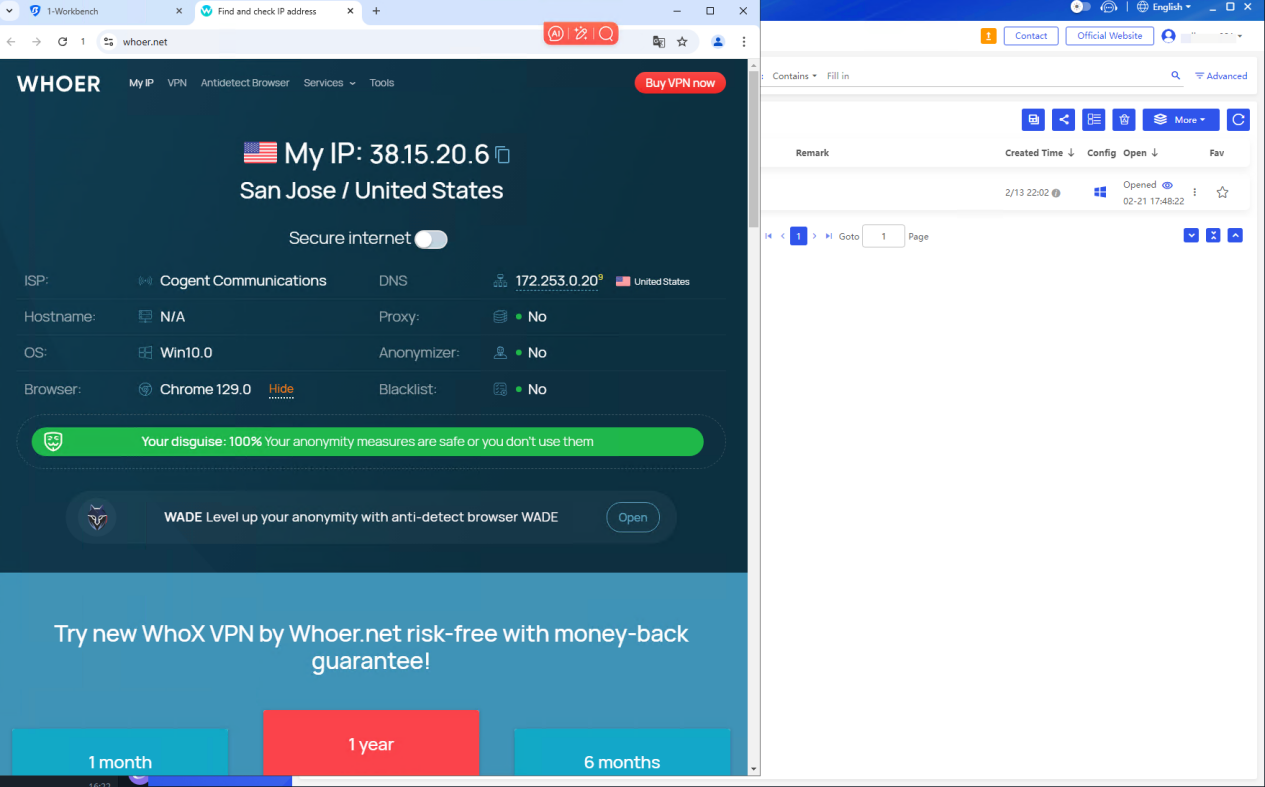The image size is (1265, 787).
Task: Click the search circle icon in red toolbar
Action: [x=606, y=34]
